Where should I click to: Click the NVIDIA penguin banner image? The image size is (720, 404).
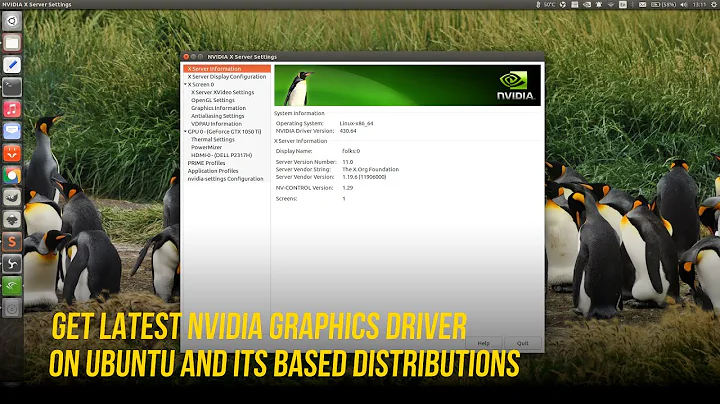[407, 85]
